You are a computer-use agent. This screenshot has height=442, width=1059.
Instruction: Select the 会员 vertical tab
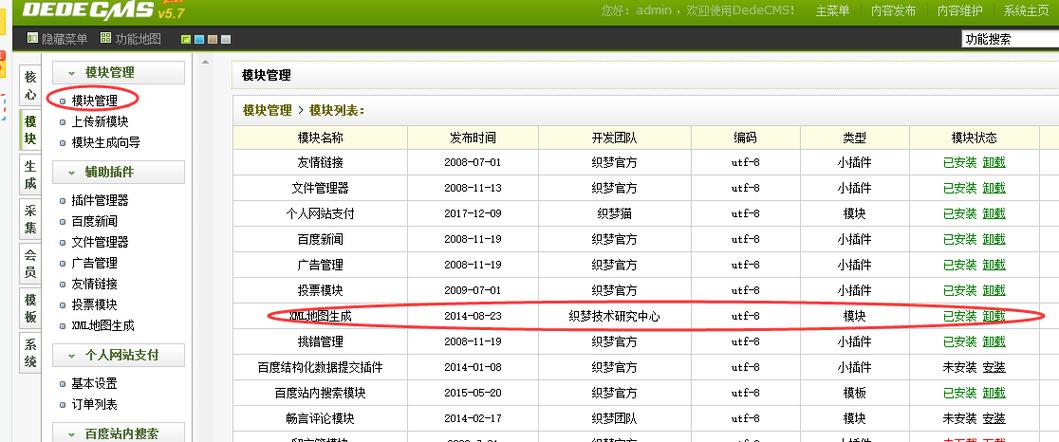click(30, 264)
